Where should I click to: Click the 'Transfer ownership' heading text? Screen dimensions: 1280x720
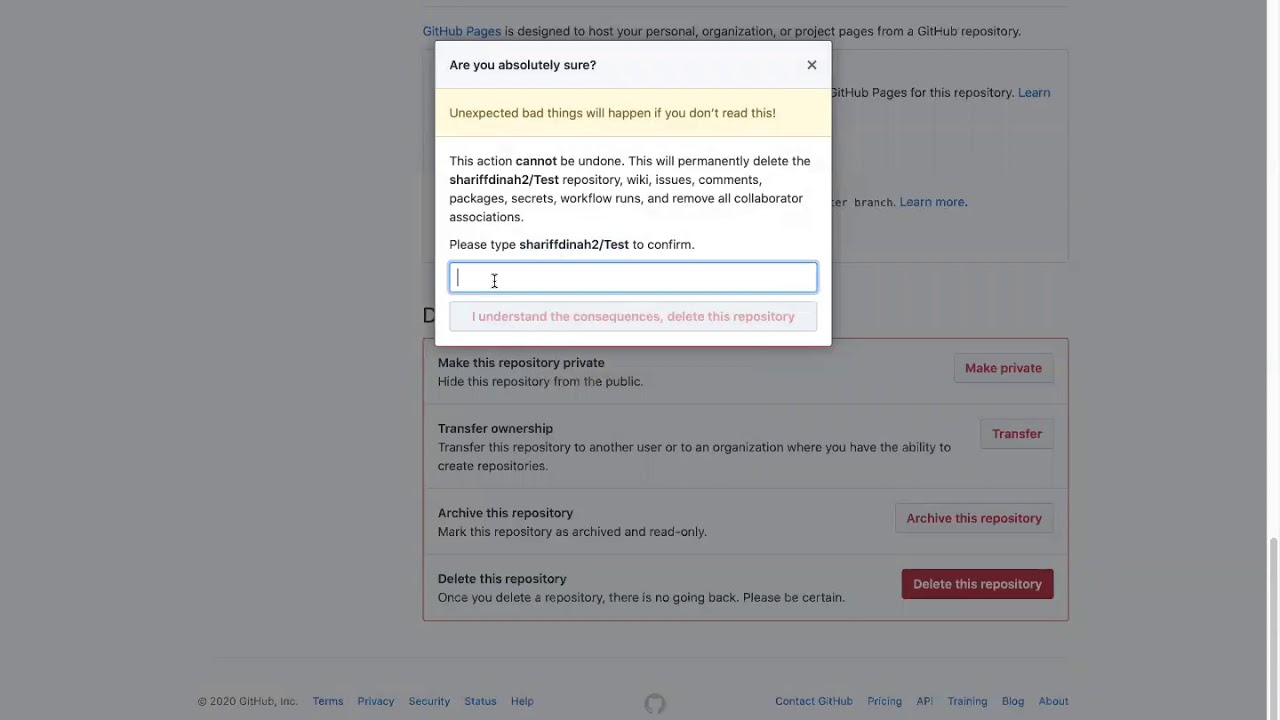point(495,429)
